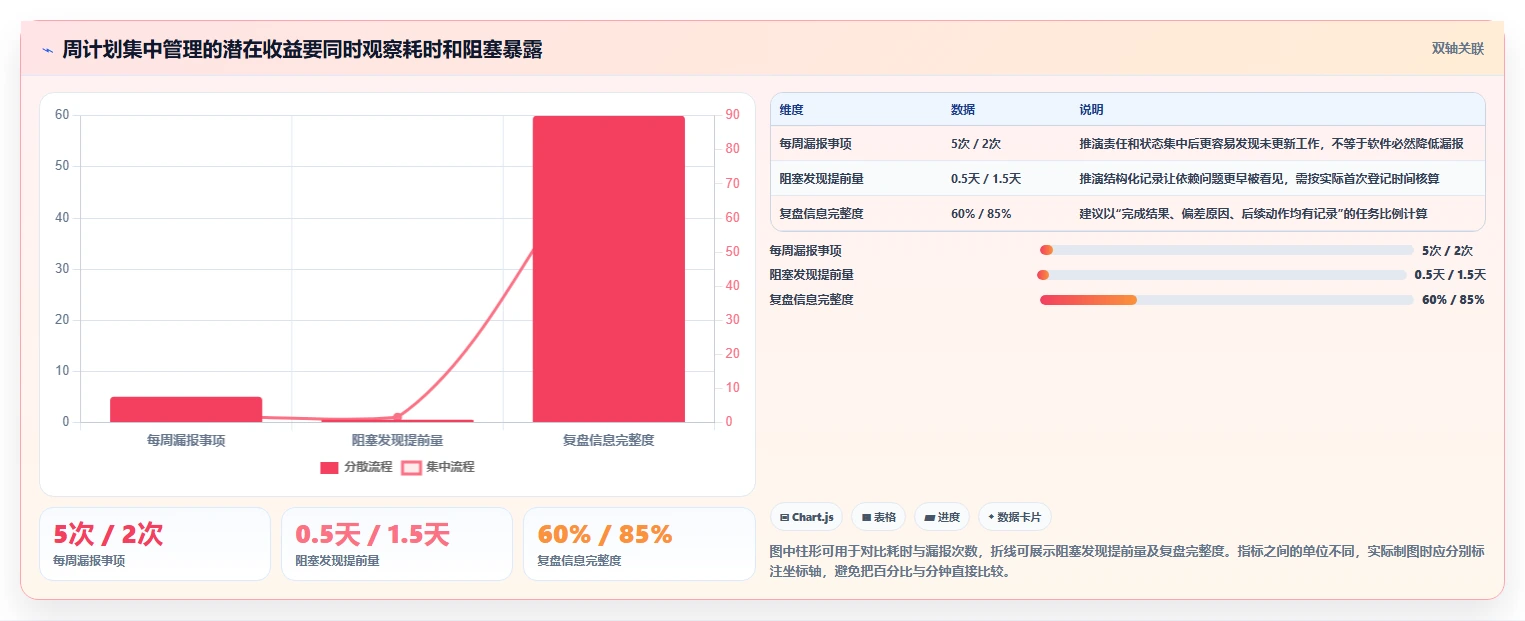Viewport: 1525px width, 621px height.
Task: Click the explanation starting 推演结构化记录
Action: 1259,179
